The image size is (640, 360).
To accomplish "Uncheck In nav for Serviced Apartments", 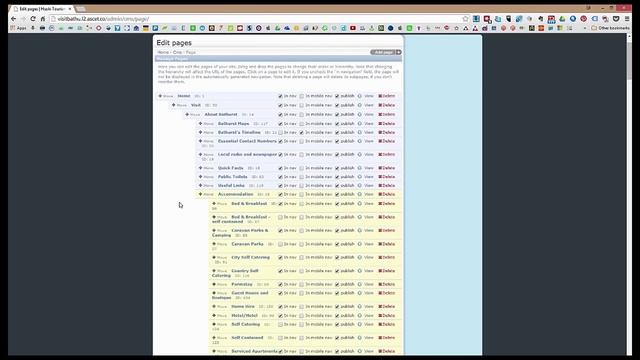I will (x=280, y=351).
